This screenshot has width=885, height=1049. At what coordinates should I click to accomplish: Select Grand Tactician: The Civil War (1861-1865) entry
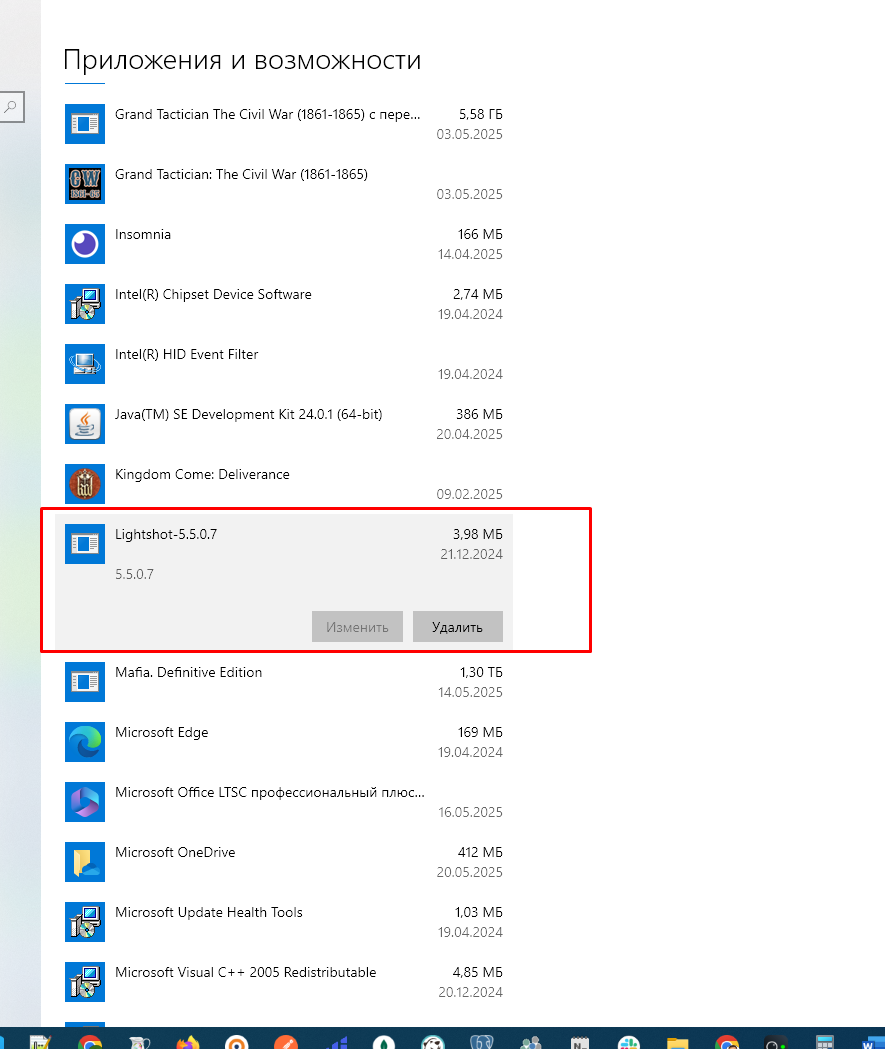241,175
